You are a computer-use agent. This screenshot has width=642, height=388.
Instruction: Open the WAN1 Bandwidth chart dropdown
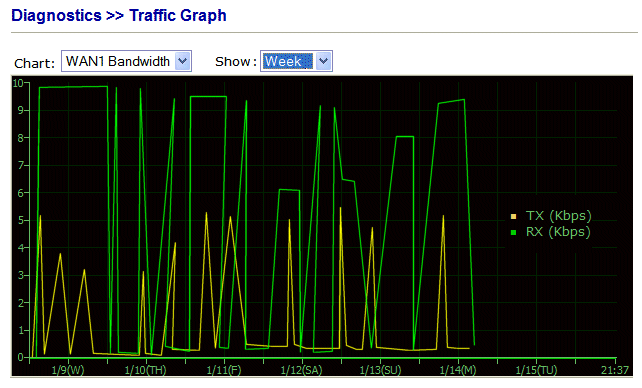[x=126, y=61]
